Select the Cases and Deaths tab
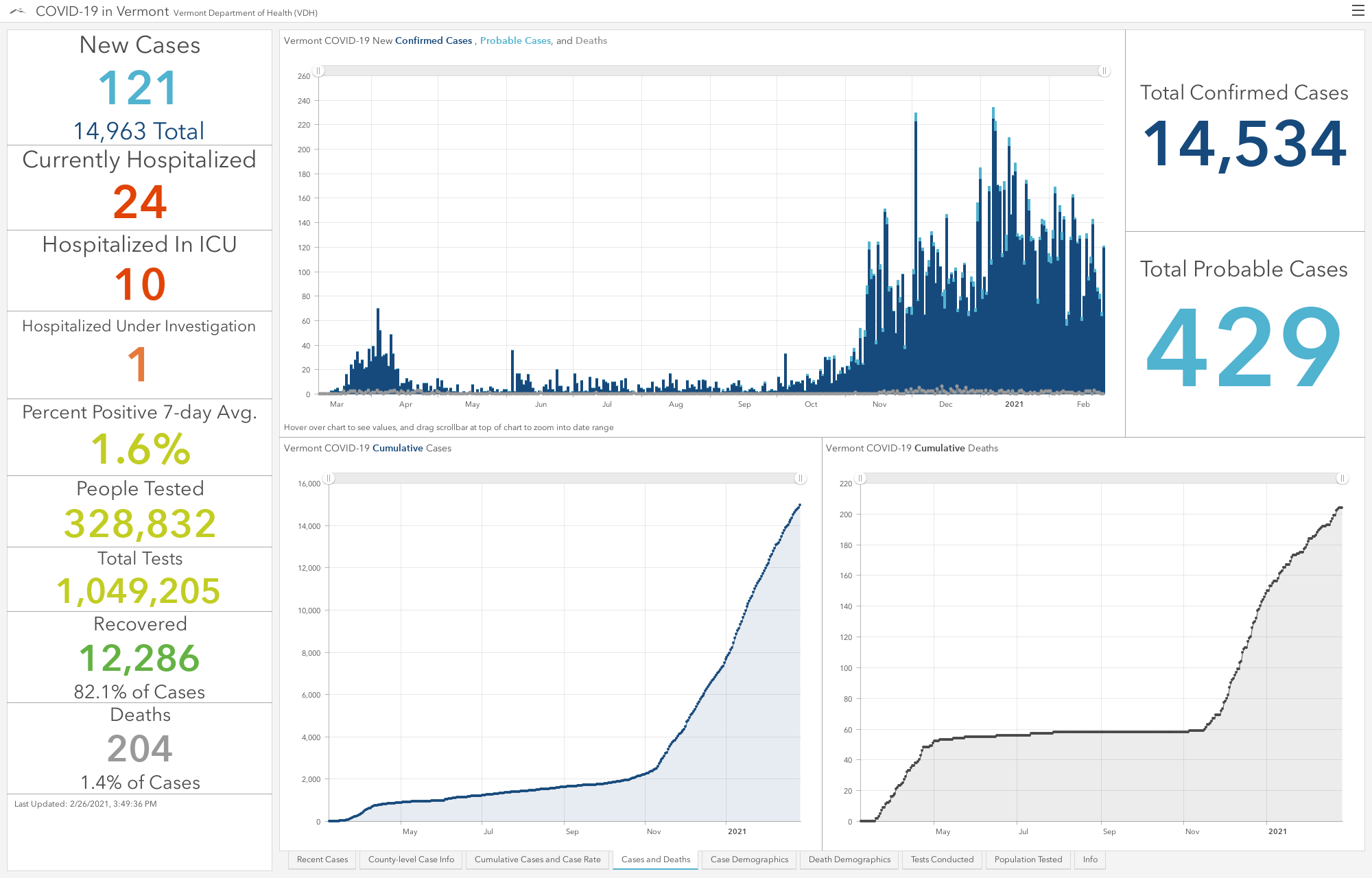This screenshot has width=1372, height=878. tap(656, 859)
